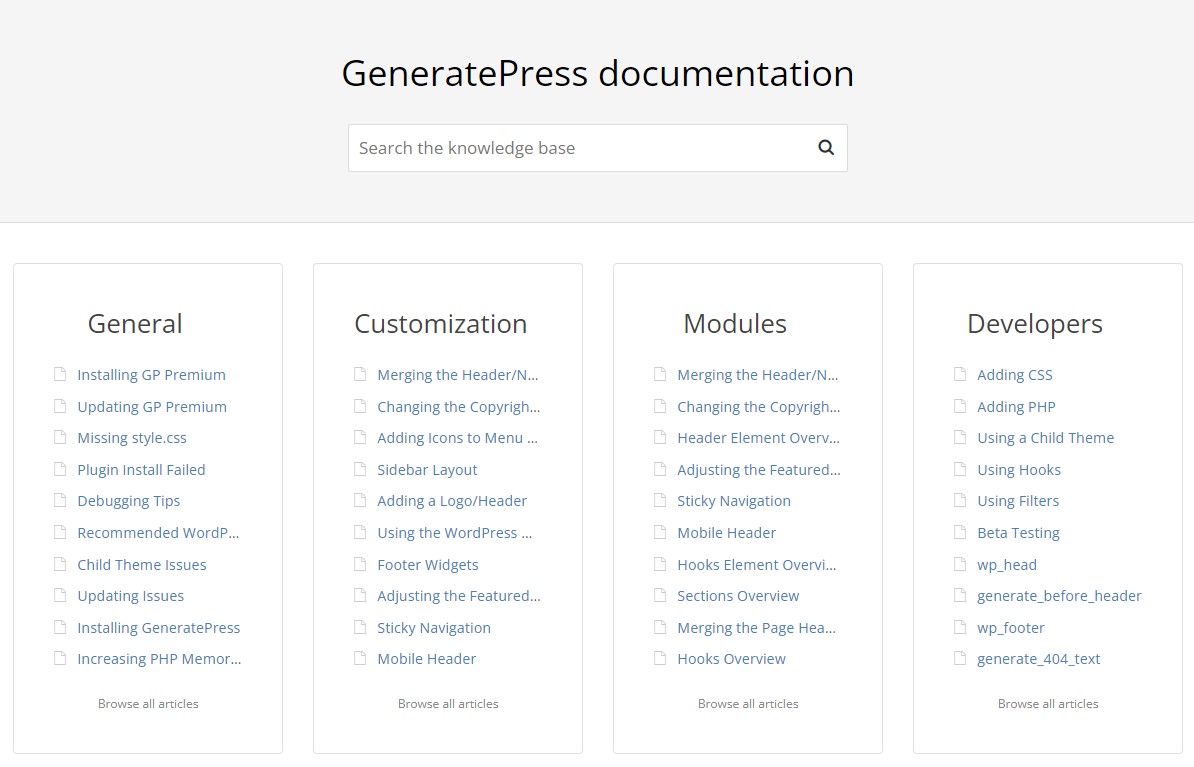Click document icon beside generate_404_text

(959, 658)
